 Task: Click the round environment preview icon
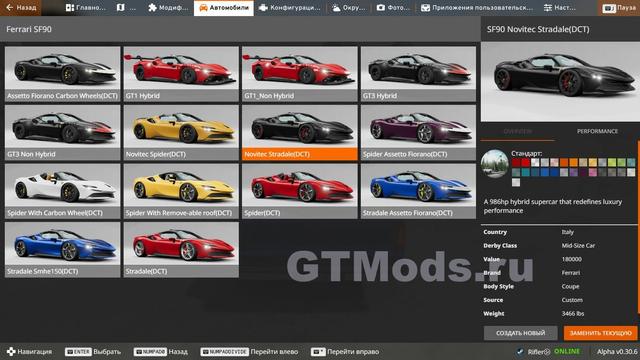(x=494, y=164)
